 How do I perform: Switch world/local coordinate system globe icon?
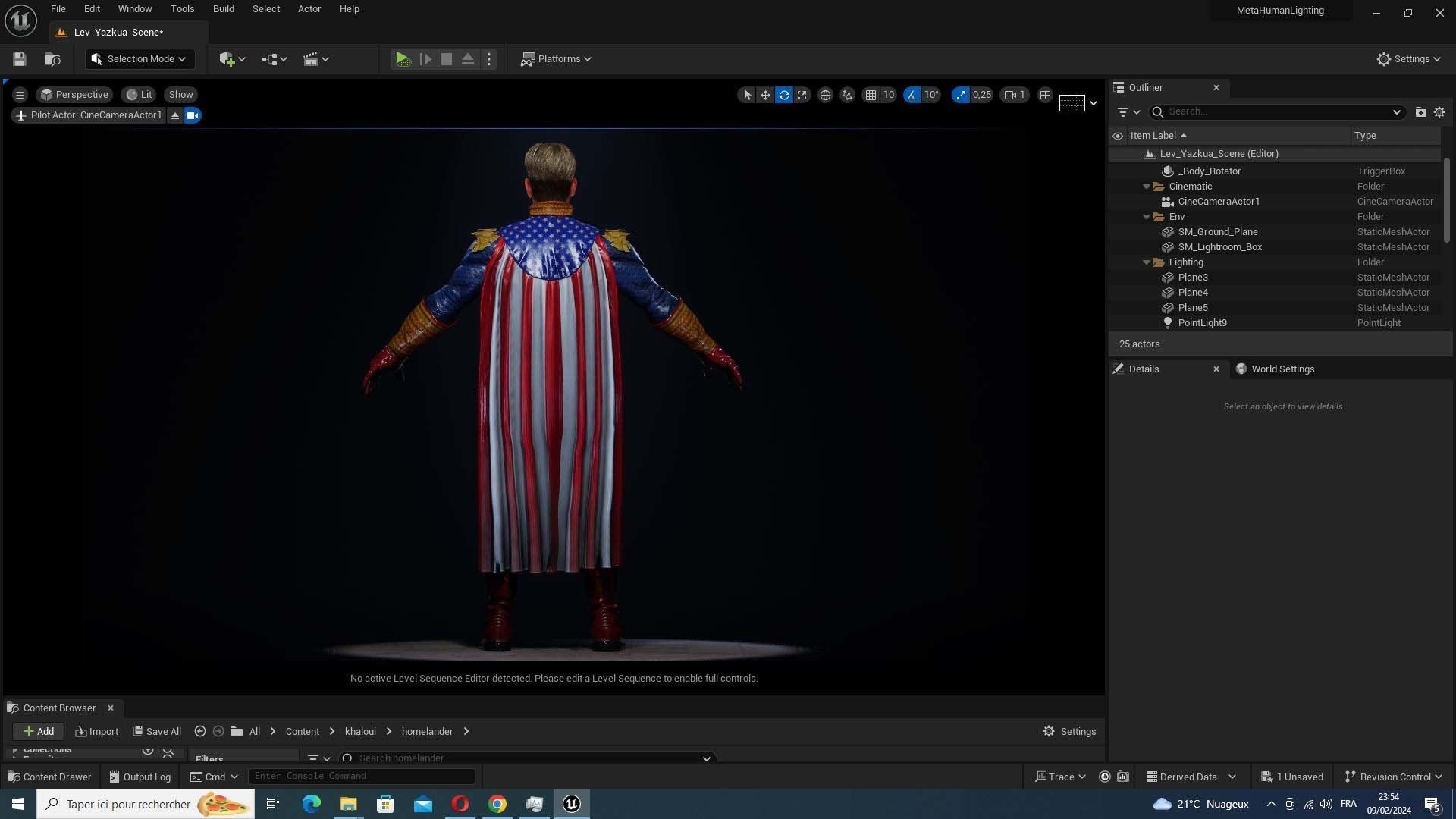point(825,95)
